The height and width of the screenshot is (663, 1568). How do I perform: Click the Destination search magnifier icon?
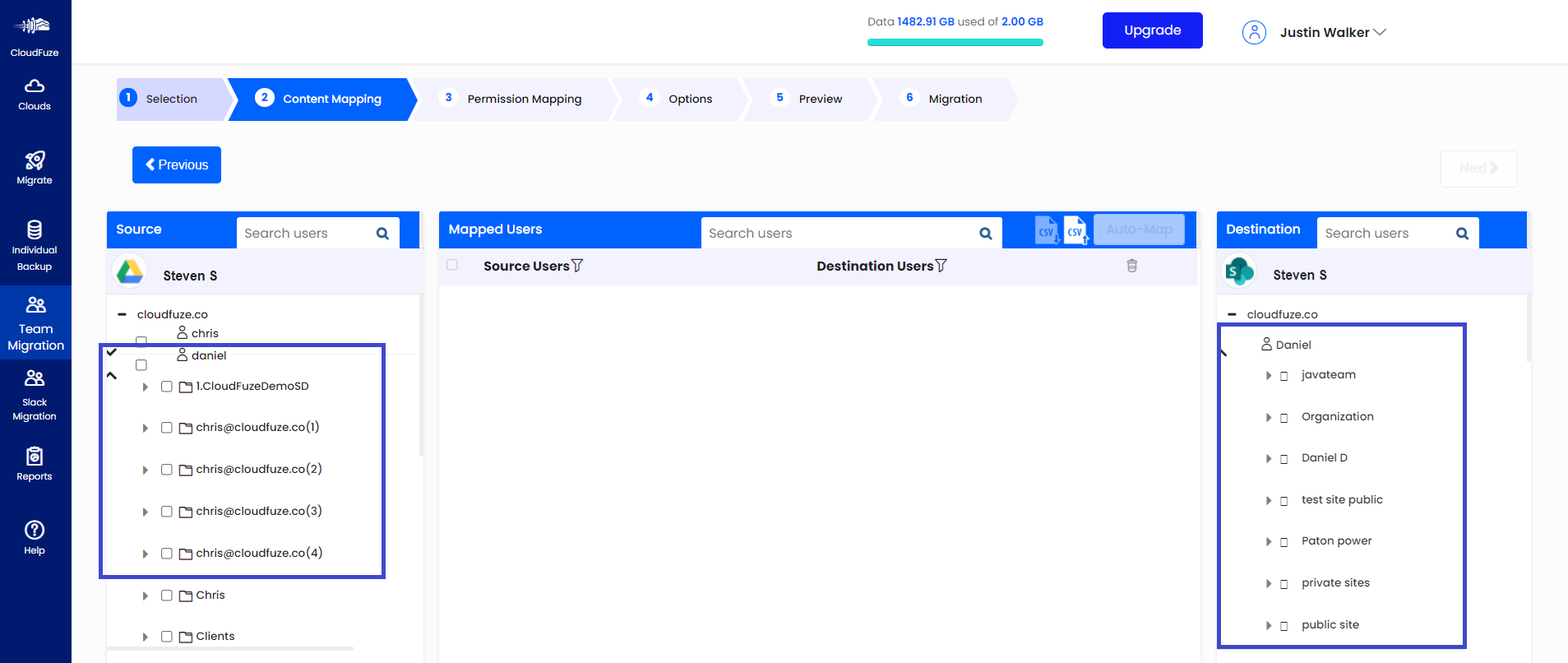pos(1462,234)
